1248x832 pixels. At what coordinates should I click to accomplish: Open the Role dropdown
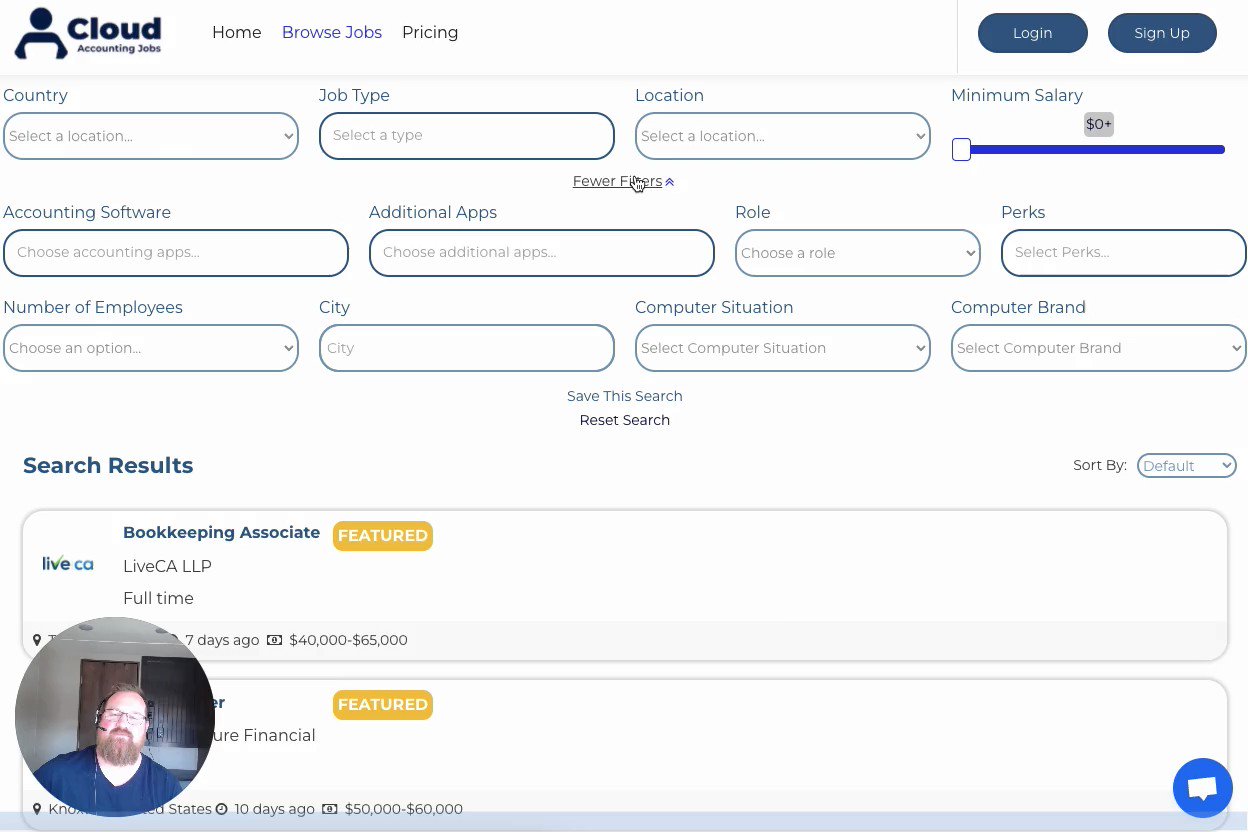click(x=858, y=253)
